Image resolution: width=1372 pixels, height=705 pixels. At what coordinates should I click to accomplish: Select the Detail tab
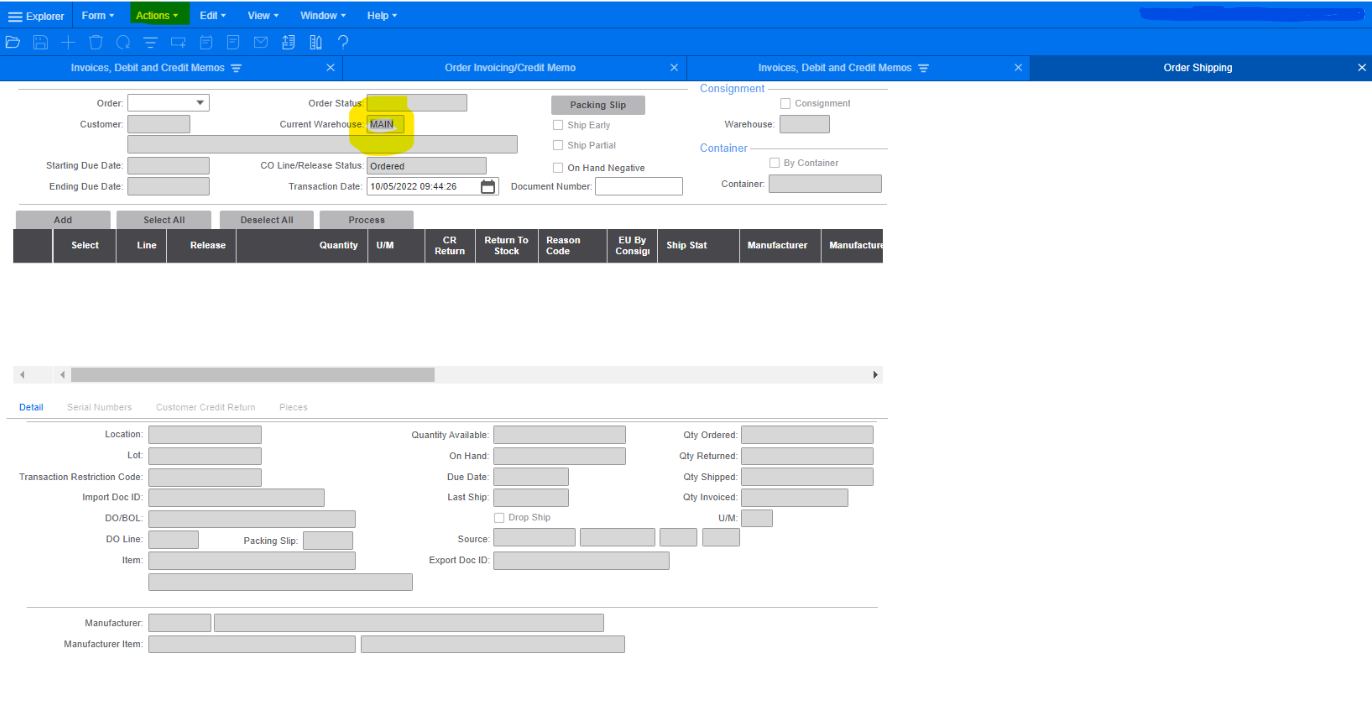point(31,407)
